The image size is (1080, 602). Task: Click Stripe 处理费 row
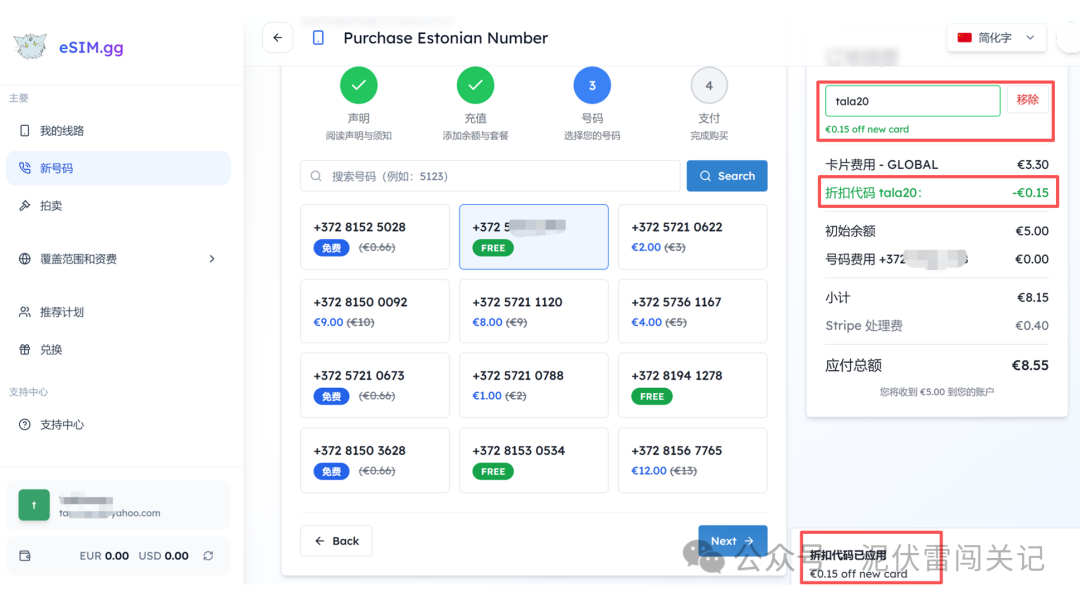tap(937, 326)
